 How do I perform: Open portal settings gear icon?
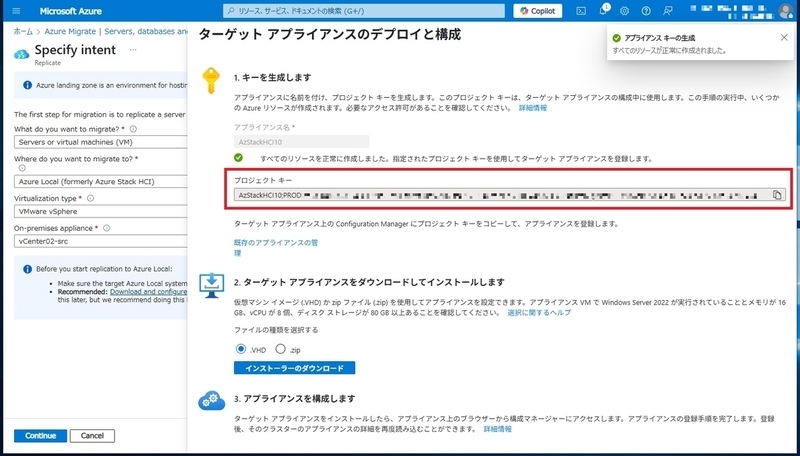point(624,11)
